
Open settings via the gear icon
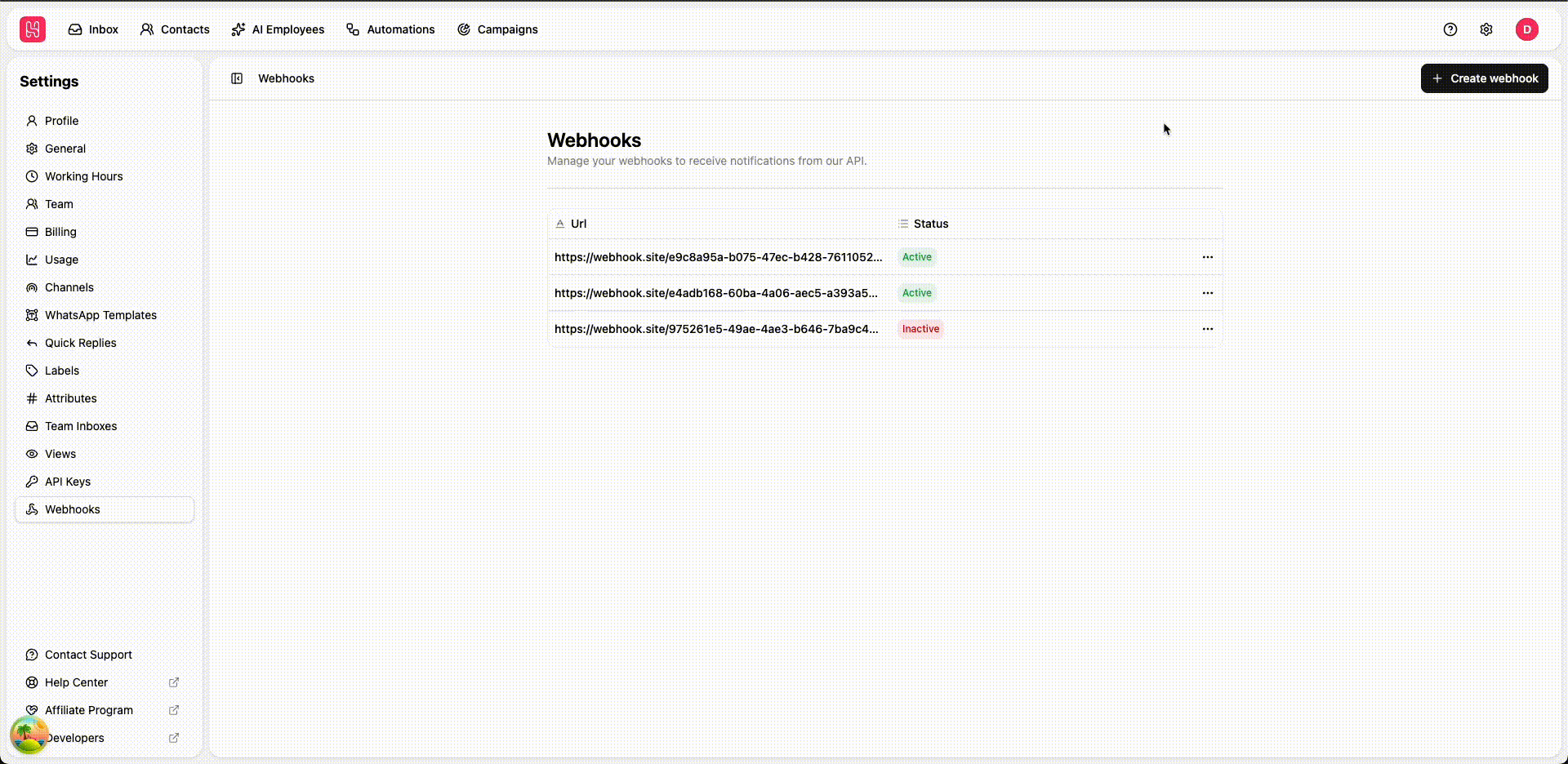coord(1486,29)
